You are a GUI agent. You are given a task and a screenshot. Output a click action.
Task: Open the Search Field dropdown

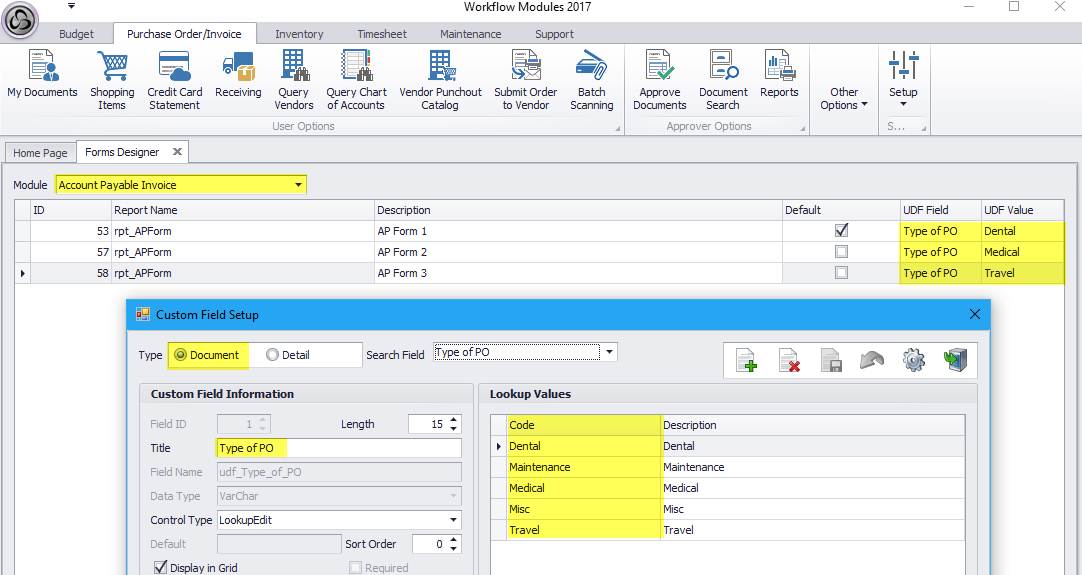pyautogui.click(x=610, y=352)
